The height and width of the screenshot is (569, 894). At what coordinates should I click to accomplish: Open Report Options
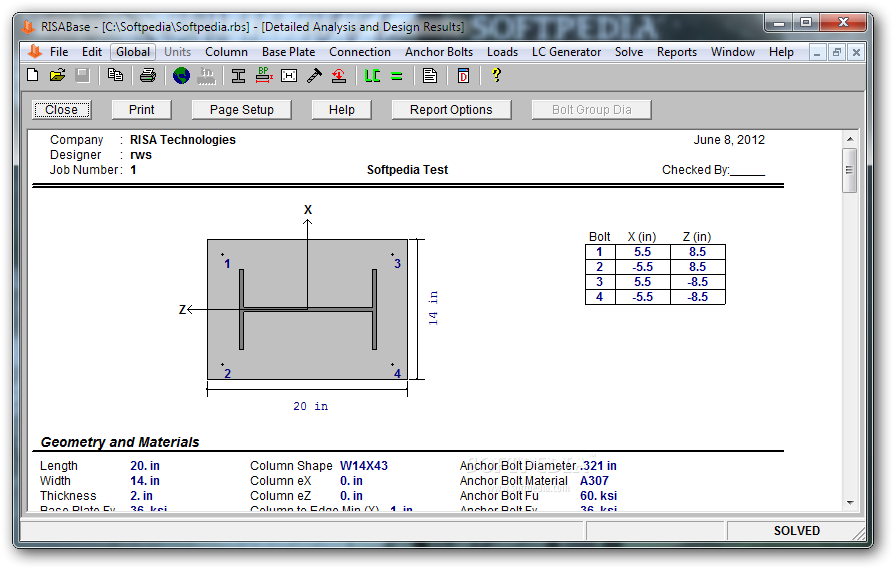tap(451, 109)
